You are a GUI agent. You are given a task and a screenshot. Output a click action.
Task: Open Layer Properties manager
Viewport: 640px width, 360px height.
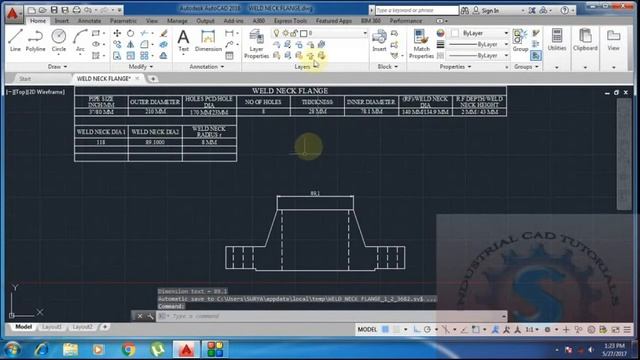point(256,44)
